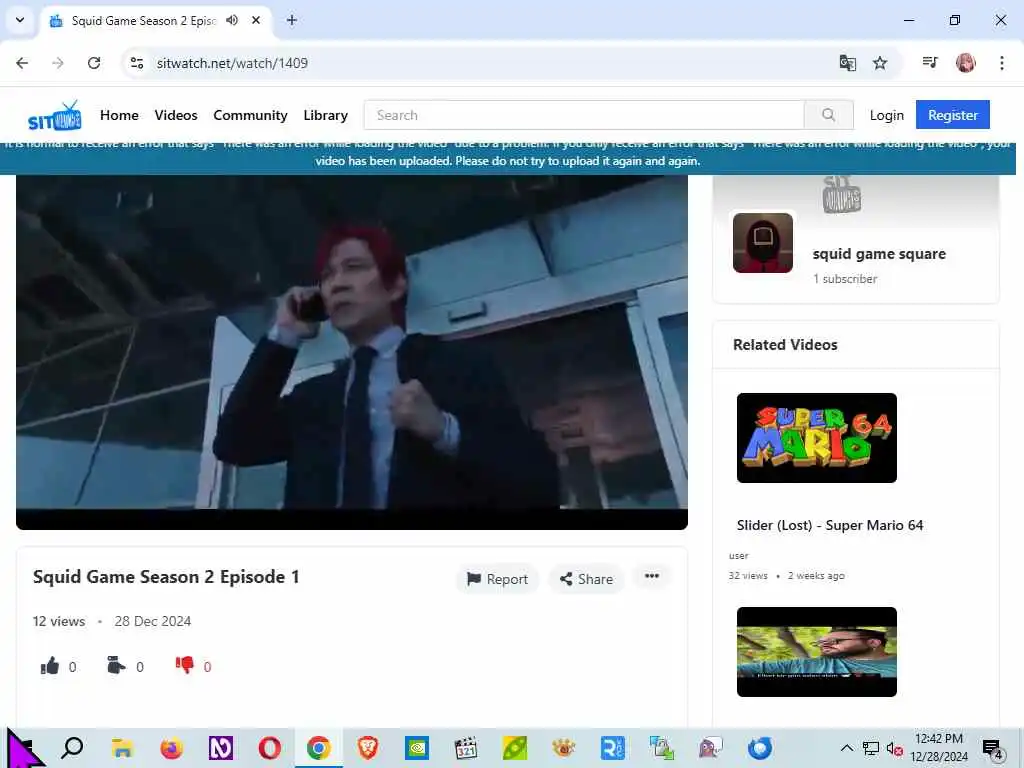1024x768 pixels.
Task: Go to the Home nav item
Action: click(119, 116)
